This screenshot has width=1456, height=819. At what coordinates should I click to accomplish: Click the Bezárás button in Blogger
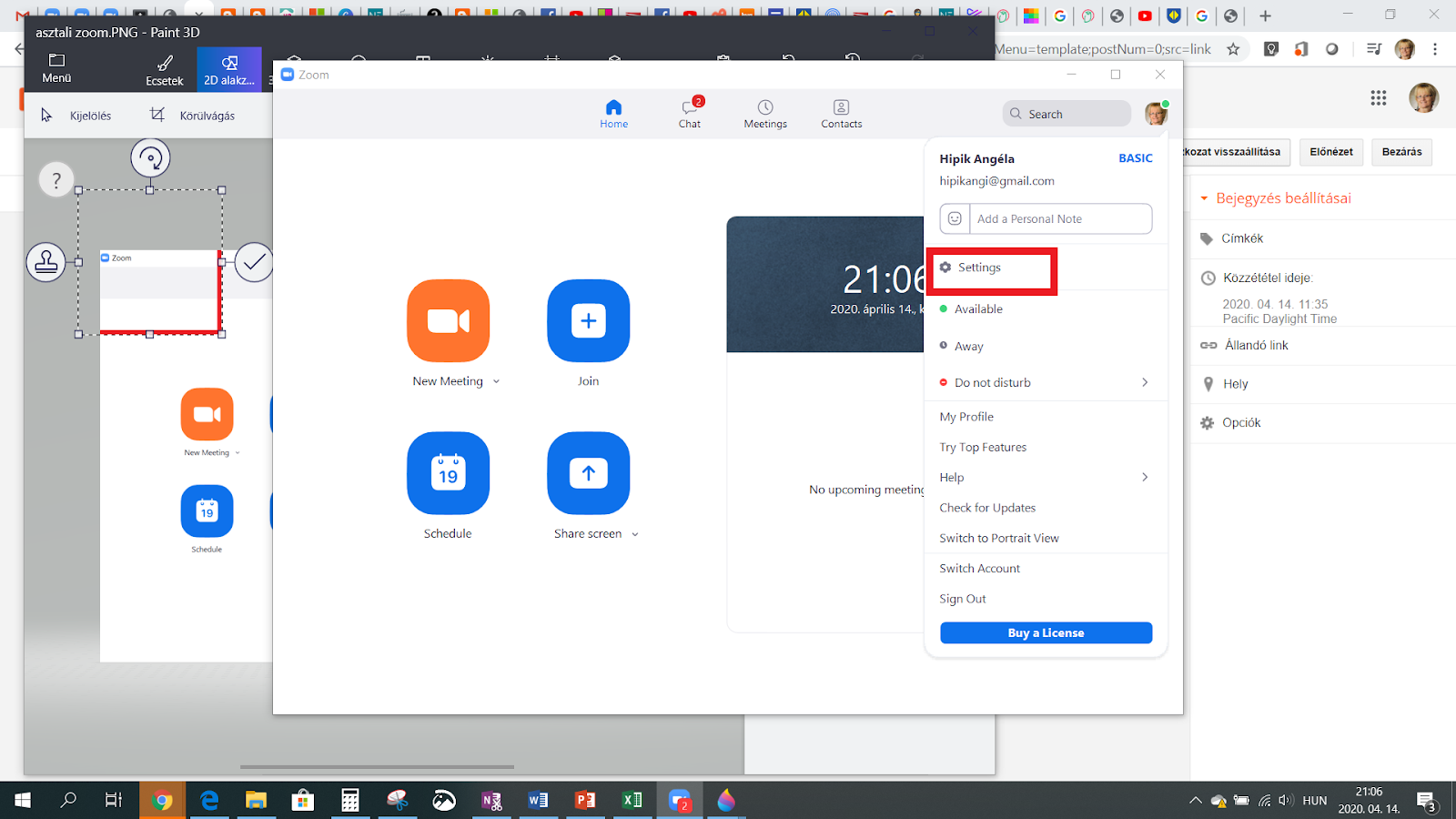1401,152
